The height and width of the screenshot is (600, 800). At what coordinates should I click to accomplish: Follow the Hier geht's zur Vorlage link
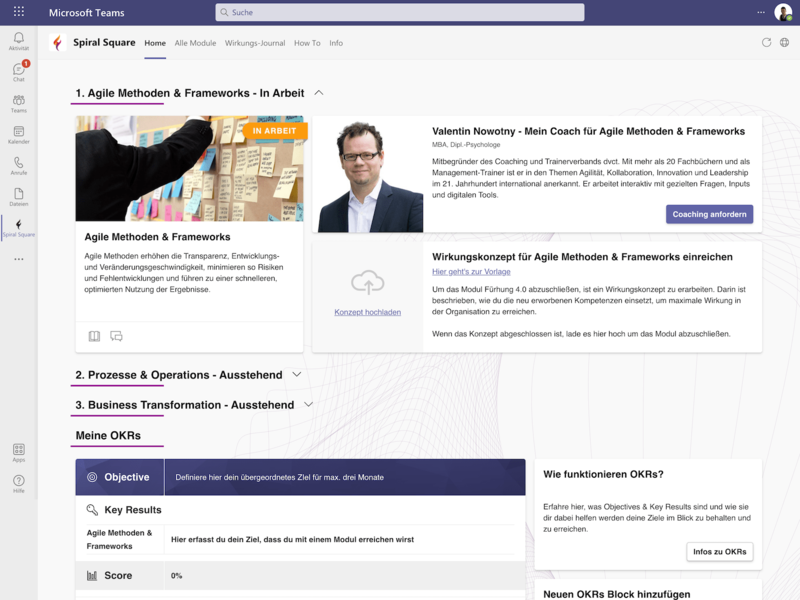tap(471, 272)
